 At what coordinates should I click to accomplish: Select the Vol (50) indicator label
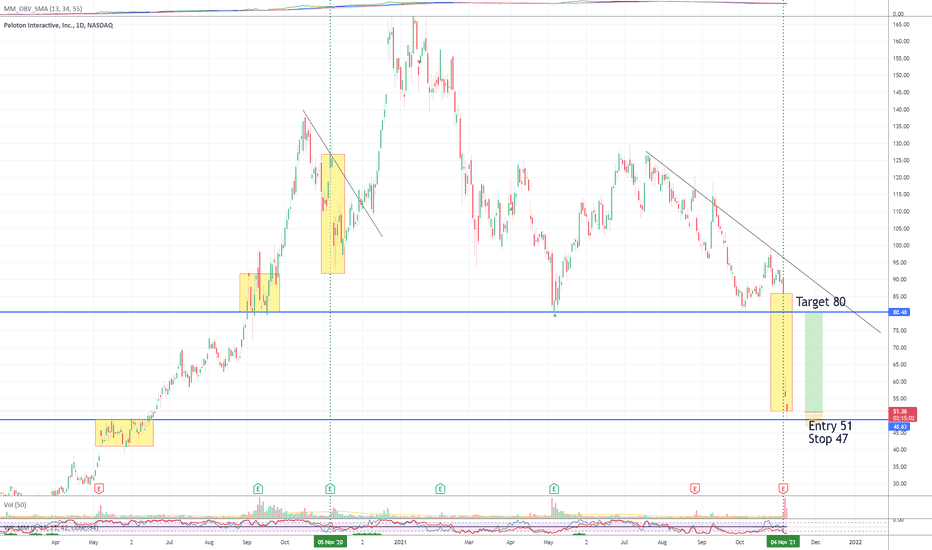coord(15,505)
